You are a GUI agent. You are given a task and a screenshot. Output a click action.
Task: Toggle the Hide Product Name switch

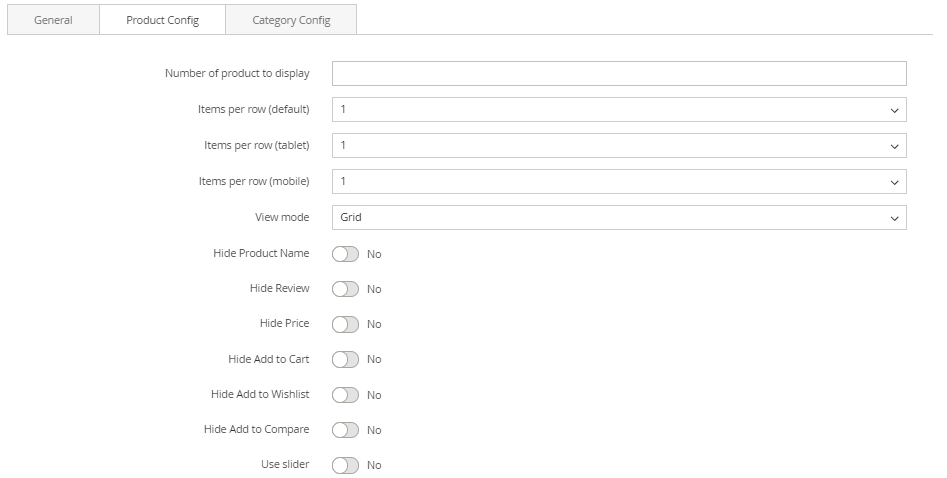pos(345,254)
